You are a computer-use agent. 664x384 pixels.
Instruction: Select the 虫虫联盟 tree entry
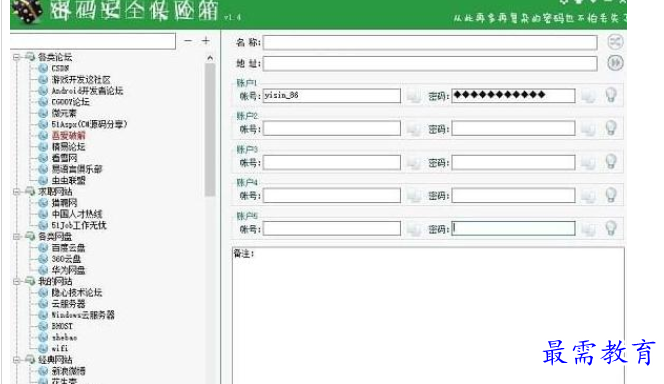[68, 180]
